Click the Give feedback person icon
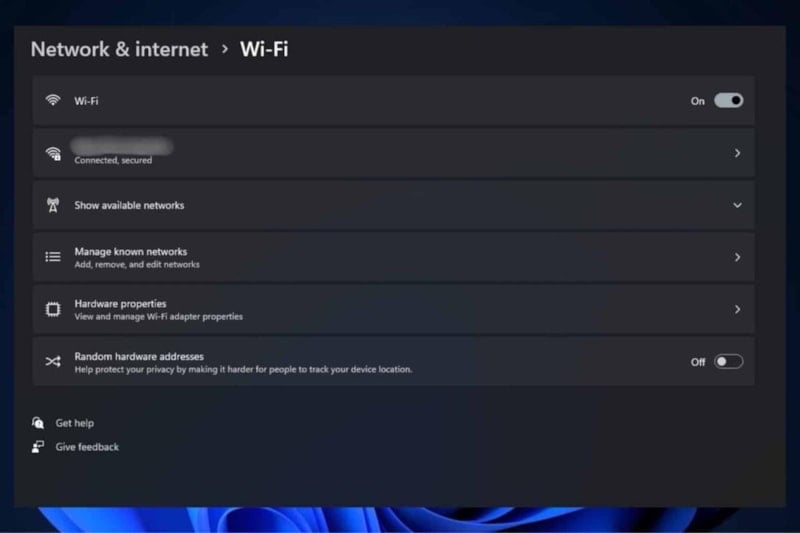This screenshot has height=533, width=800. (38, 447)
